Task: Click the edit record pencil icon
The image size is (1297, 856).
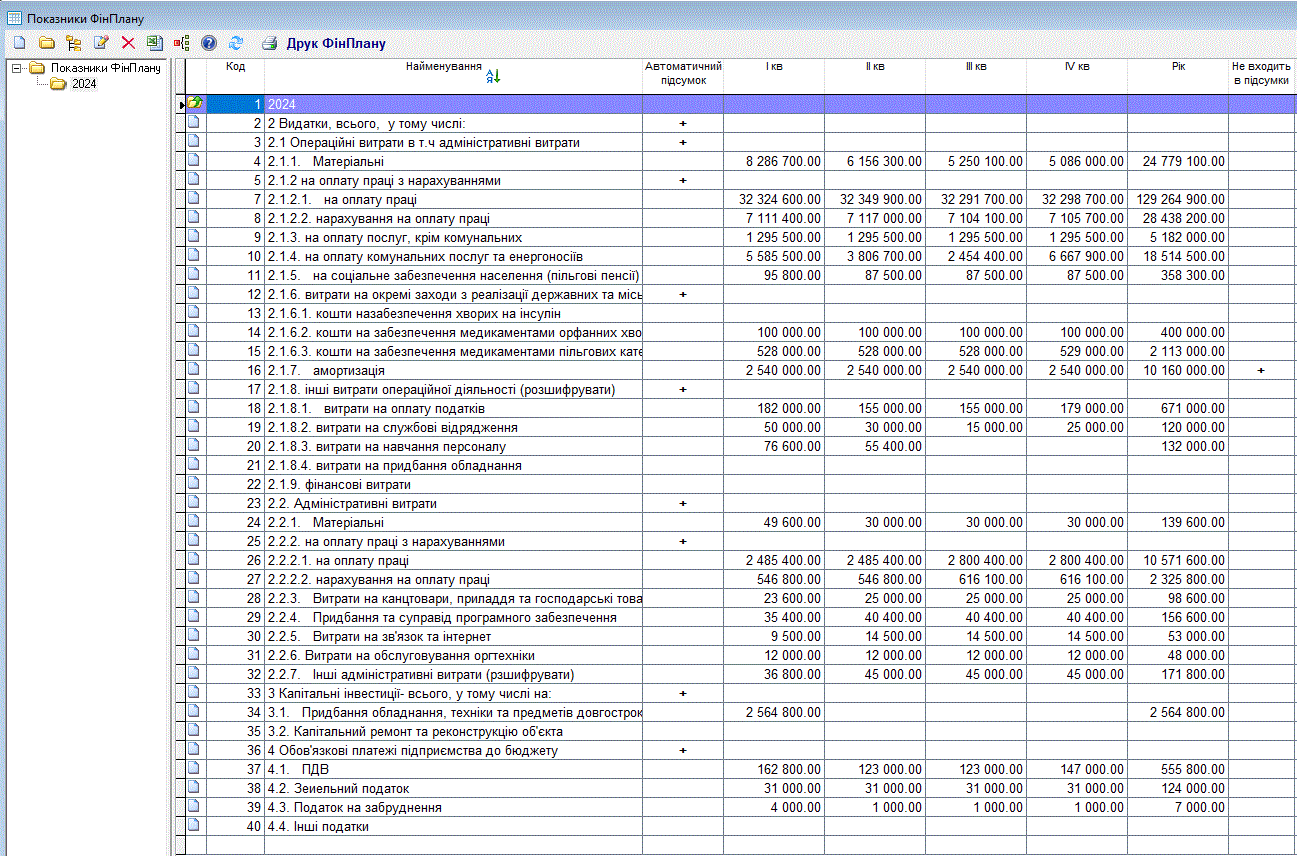Action: (100, 43)
